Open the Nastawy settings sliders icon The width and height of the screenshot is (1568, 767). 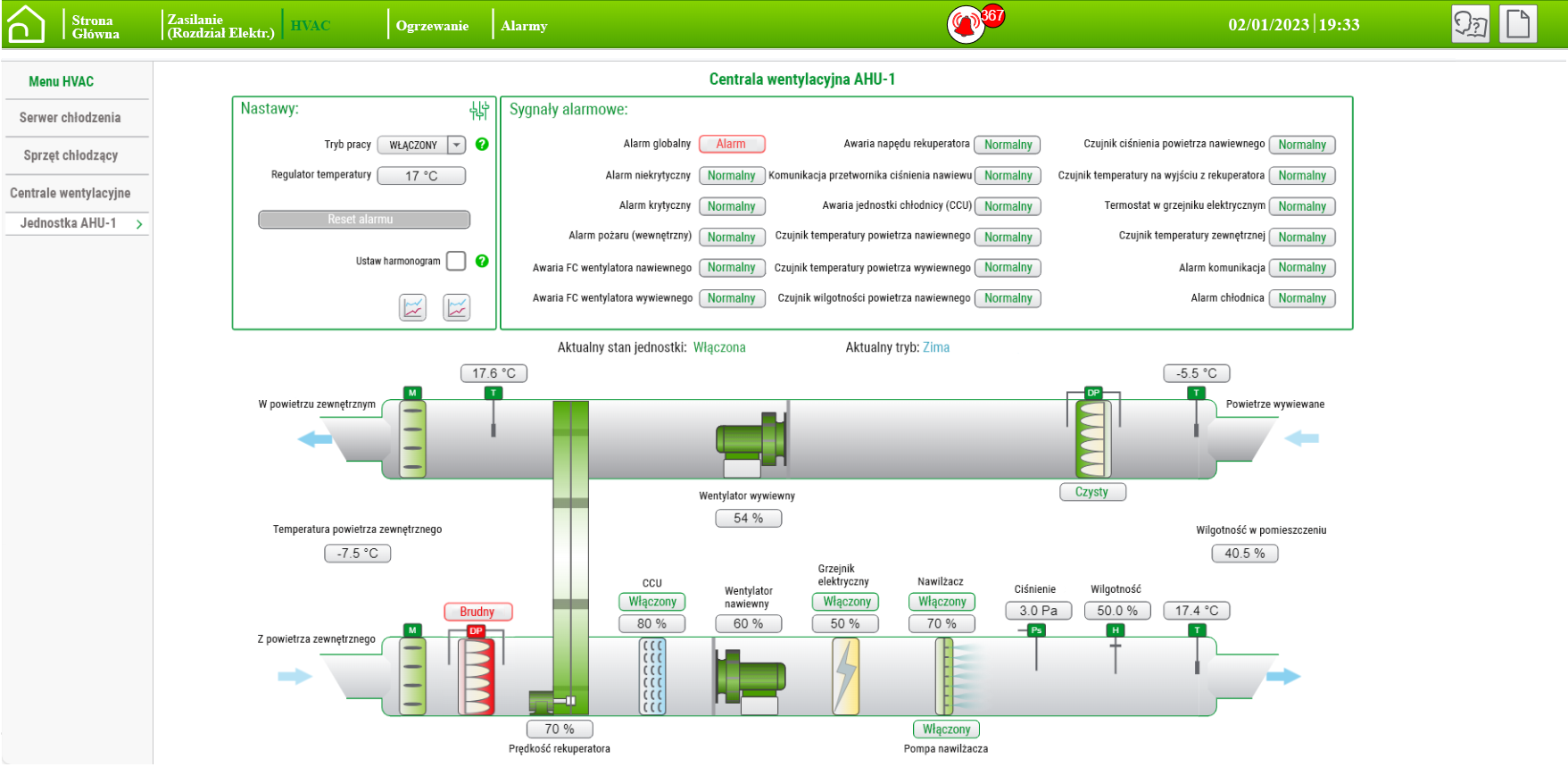point(479,110)
